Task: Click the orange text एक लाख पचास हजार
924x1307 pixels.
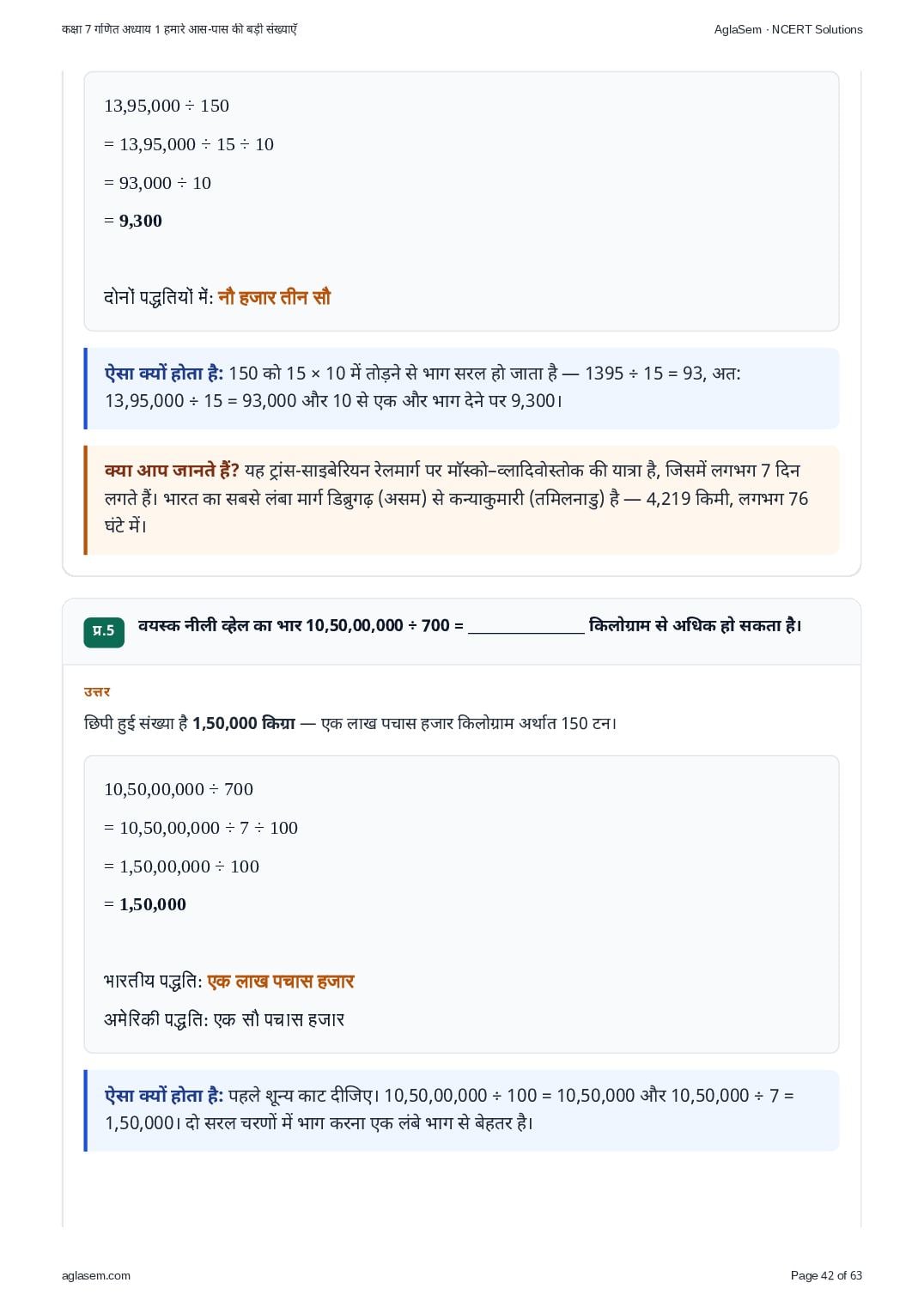Action: click(x=281, y=981)
